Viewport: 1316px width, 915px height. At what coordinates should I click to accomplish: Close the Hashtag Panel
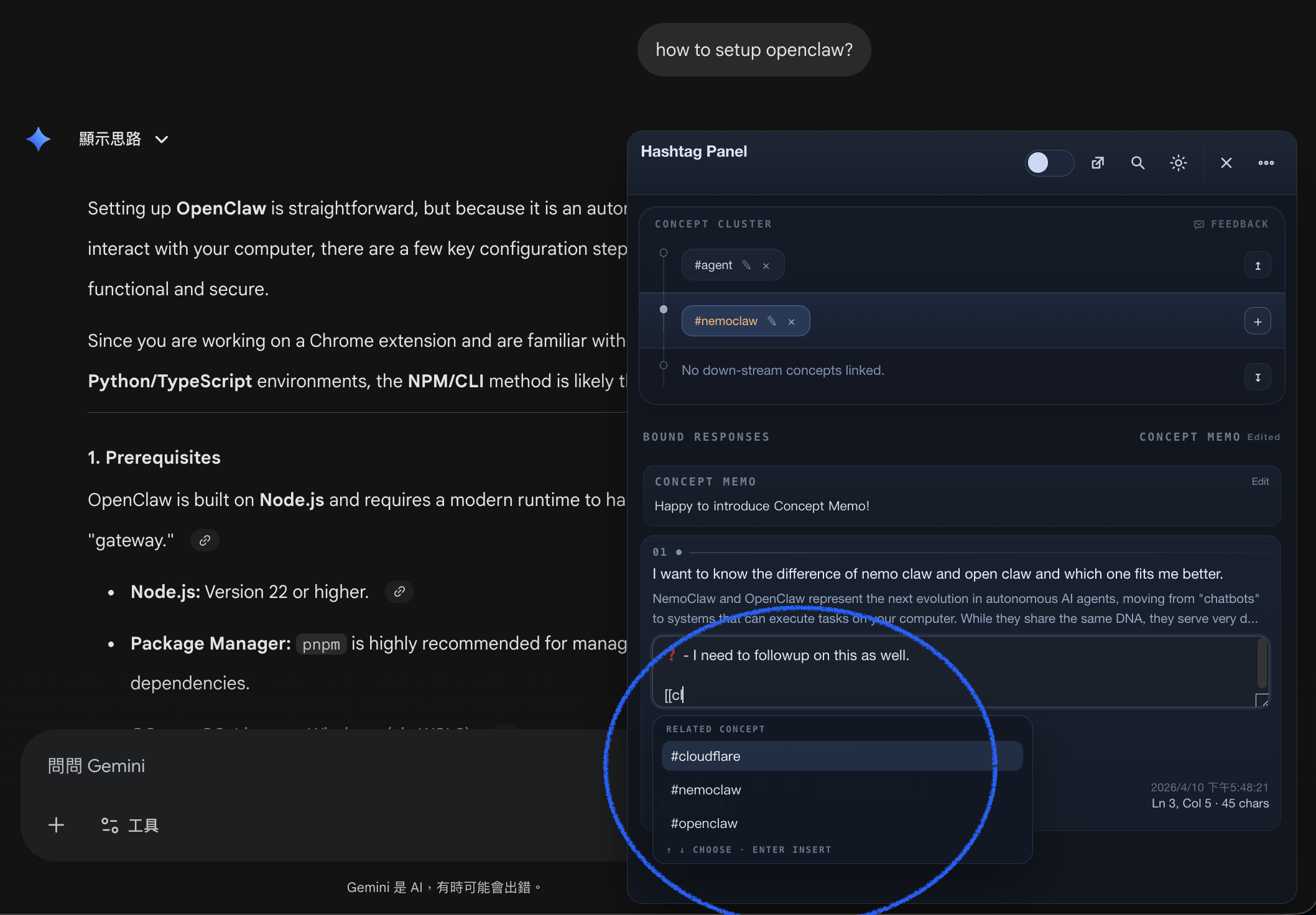pos(1226,163)
